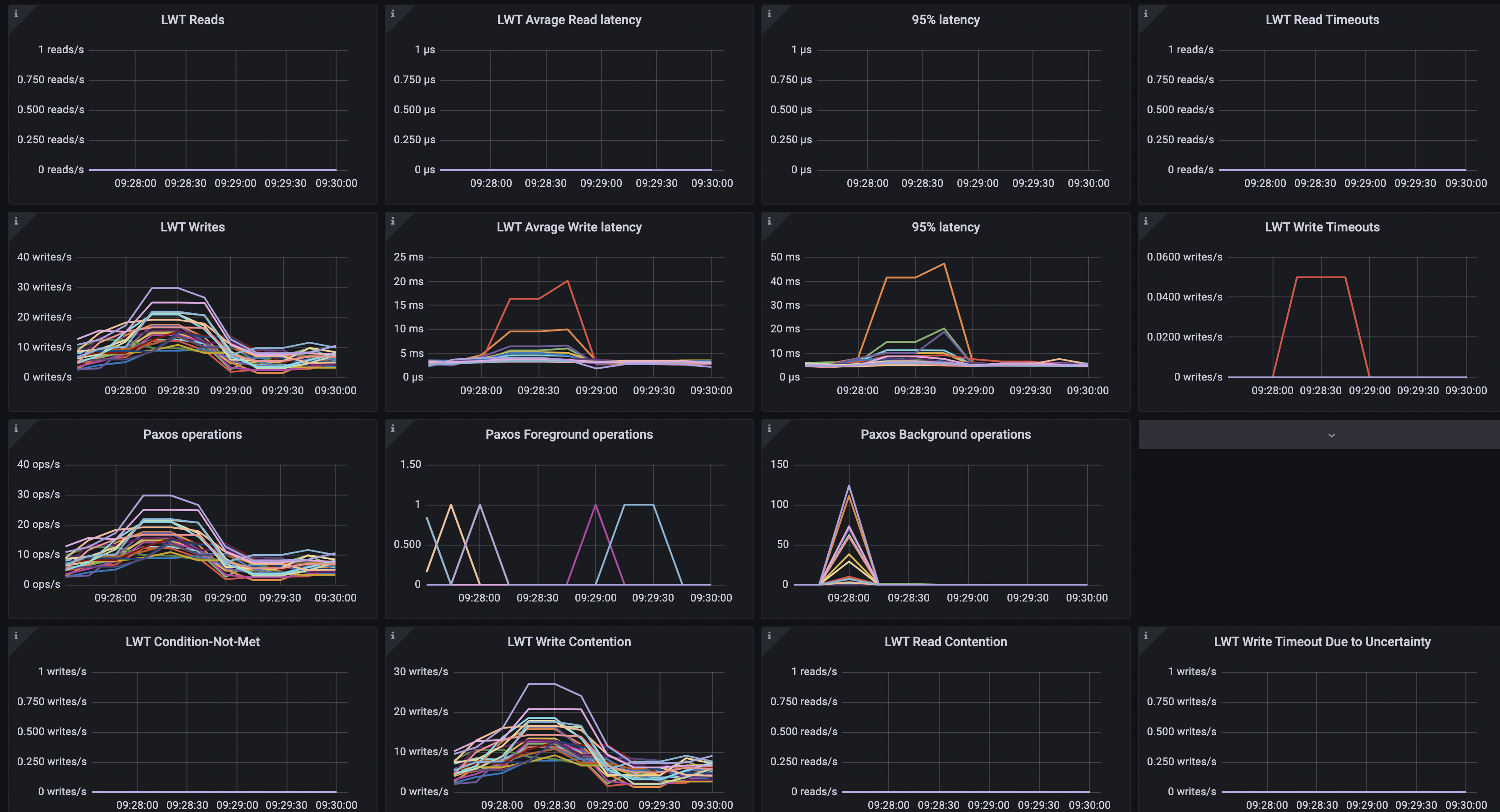
Task: Click the 95% latency panel title
Action: [x=945, y=19]
